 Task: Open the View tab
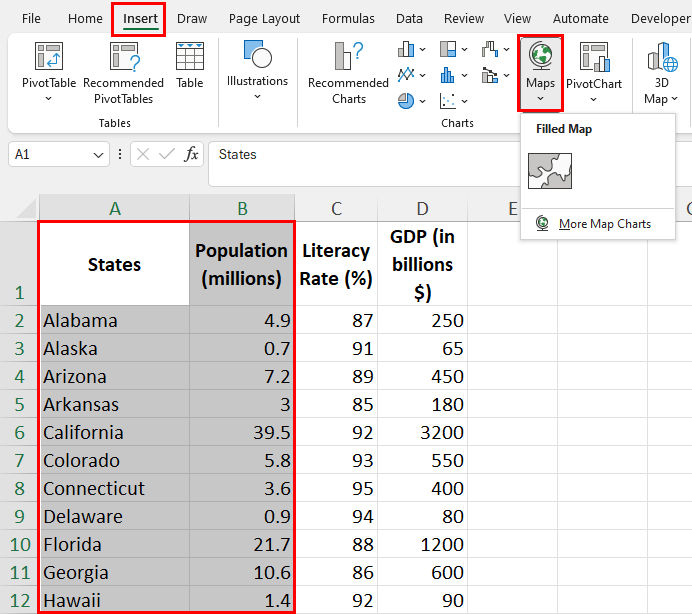click(517, 19)
